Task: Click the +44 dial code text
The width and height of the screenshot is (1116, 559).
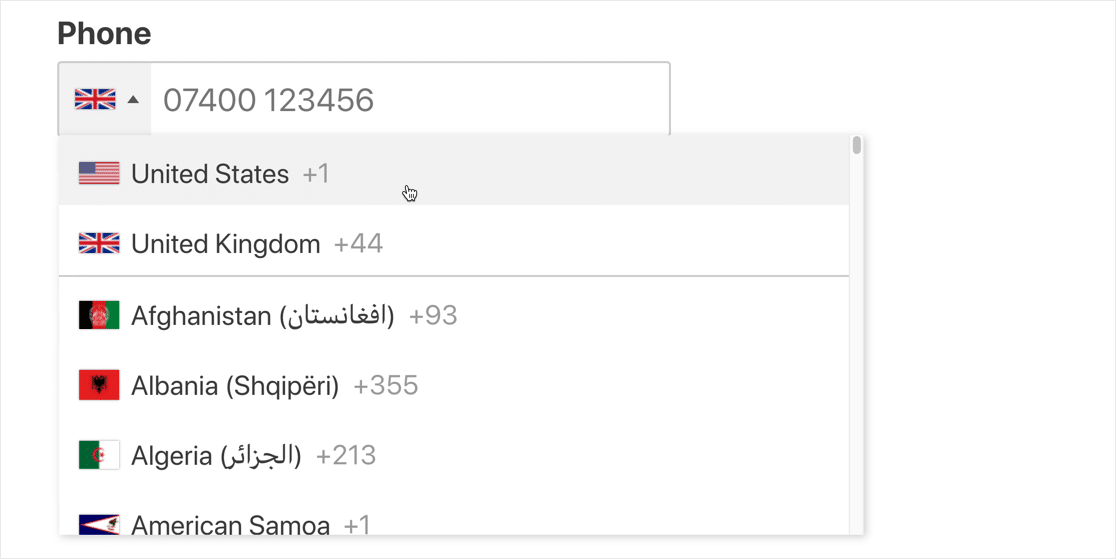Action: [358, 244]
